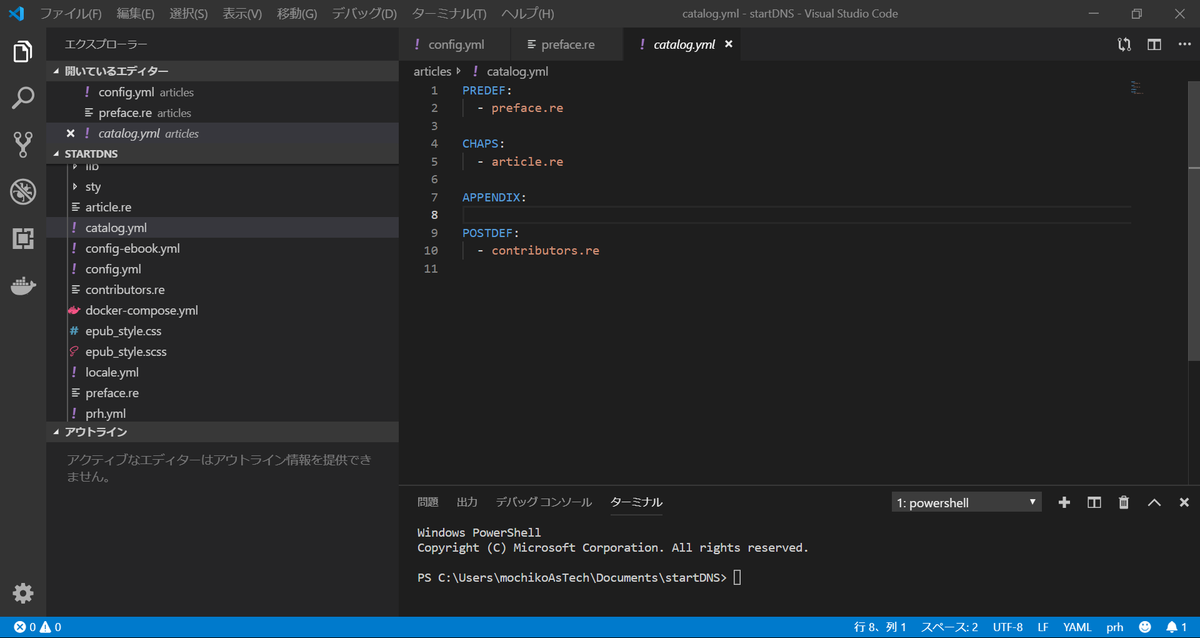The image size is (1200, 638).
Task: Open the Go menu
Action: (297, 14)
